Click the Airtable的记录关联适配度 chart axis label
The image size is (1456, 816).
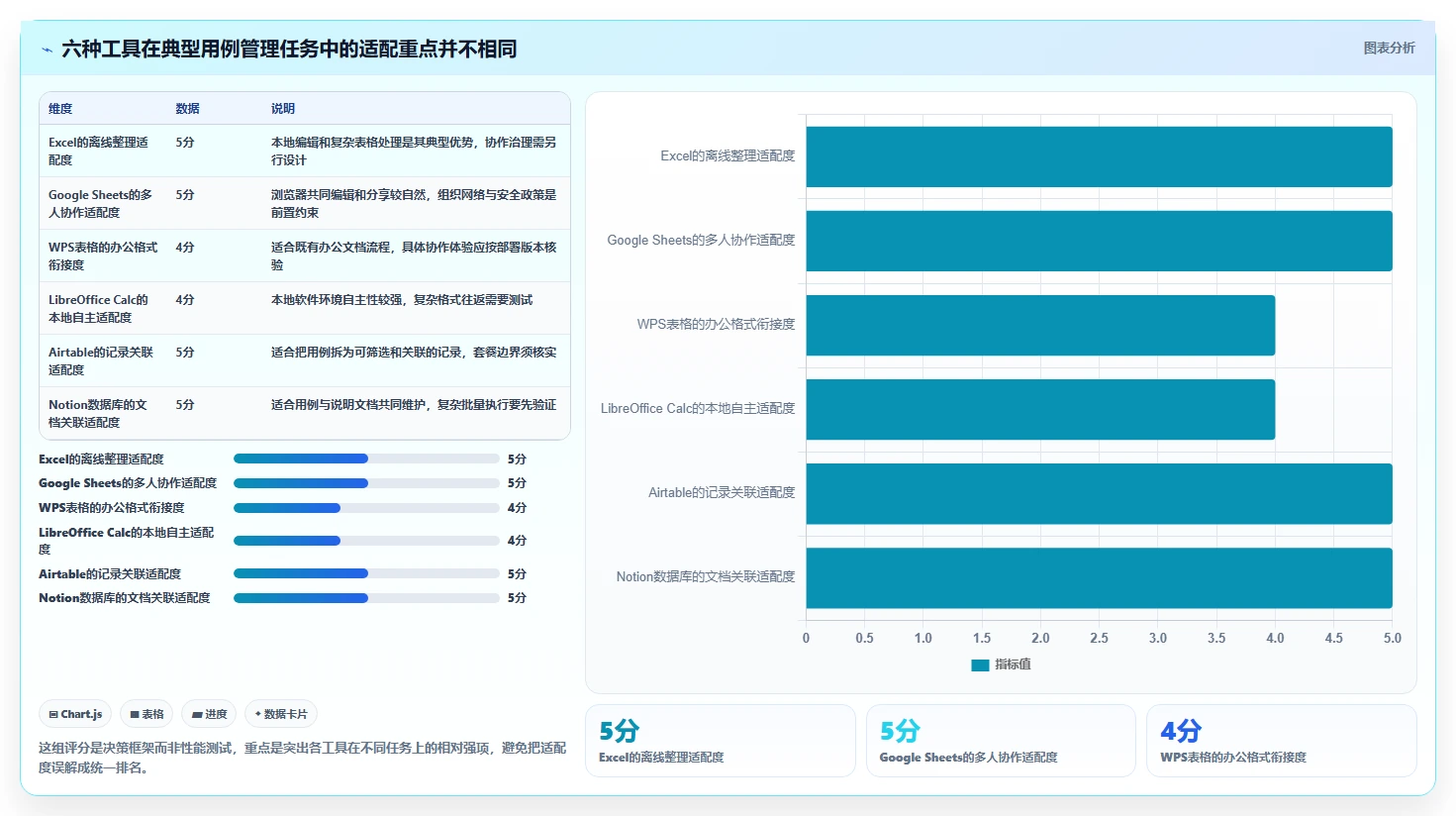pos(722,493)
